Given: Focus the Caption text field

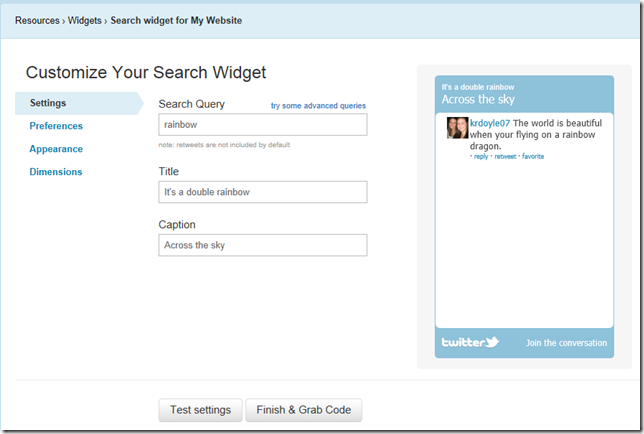Looking at the screenshot, I should point(263,245).
